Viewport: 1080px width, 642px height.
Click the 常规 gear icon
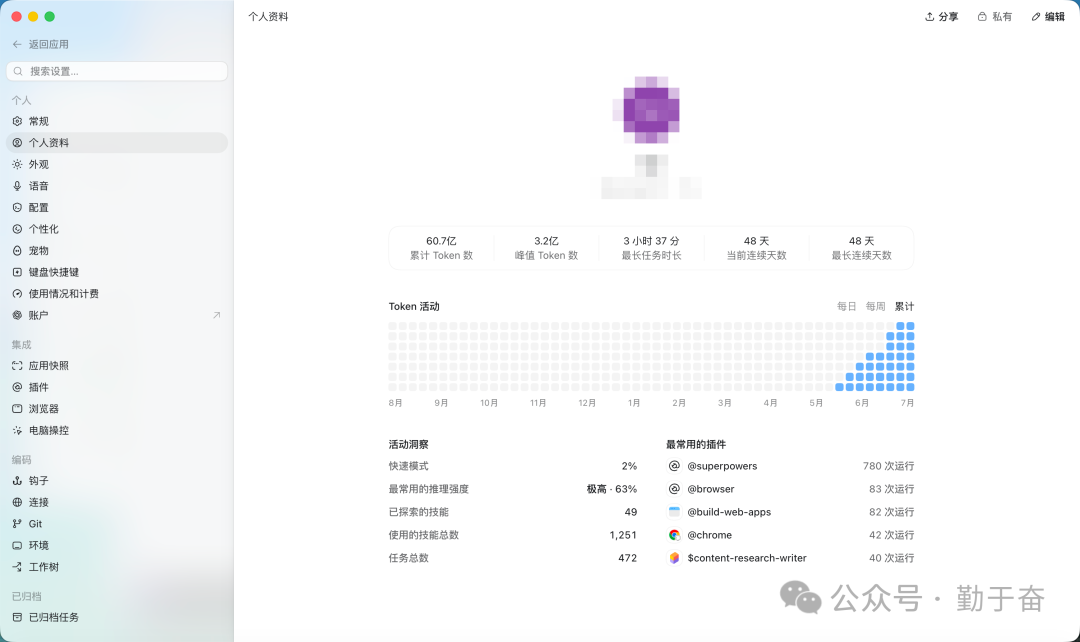[x=17, y=121]
